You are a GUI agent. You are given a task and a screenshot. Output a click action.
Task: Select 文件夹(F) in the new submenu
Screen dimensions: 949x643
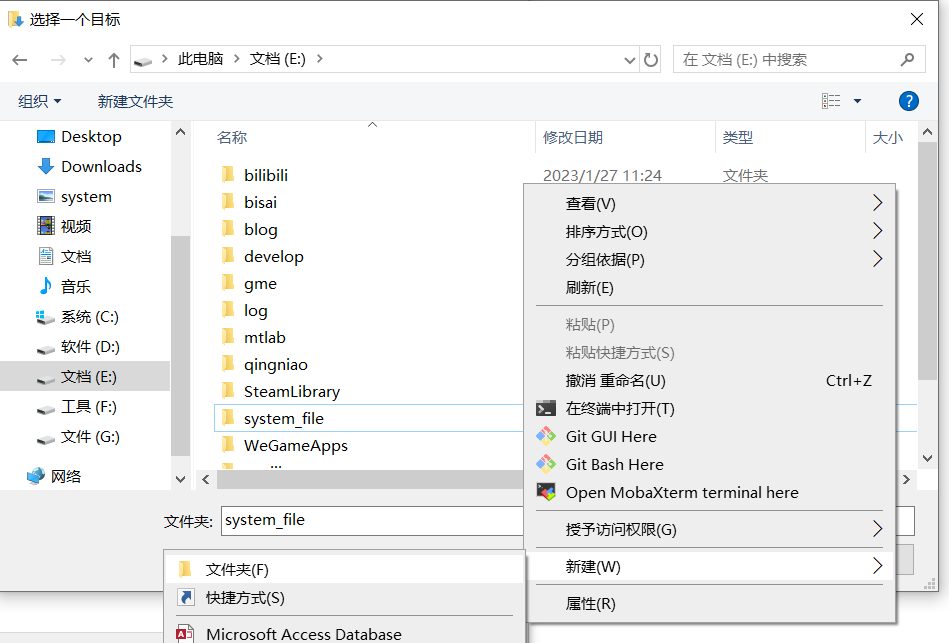pyautogui.click(x=237, y=569)
